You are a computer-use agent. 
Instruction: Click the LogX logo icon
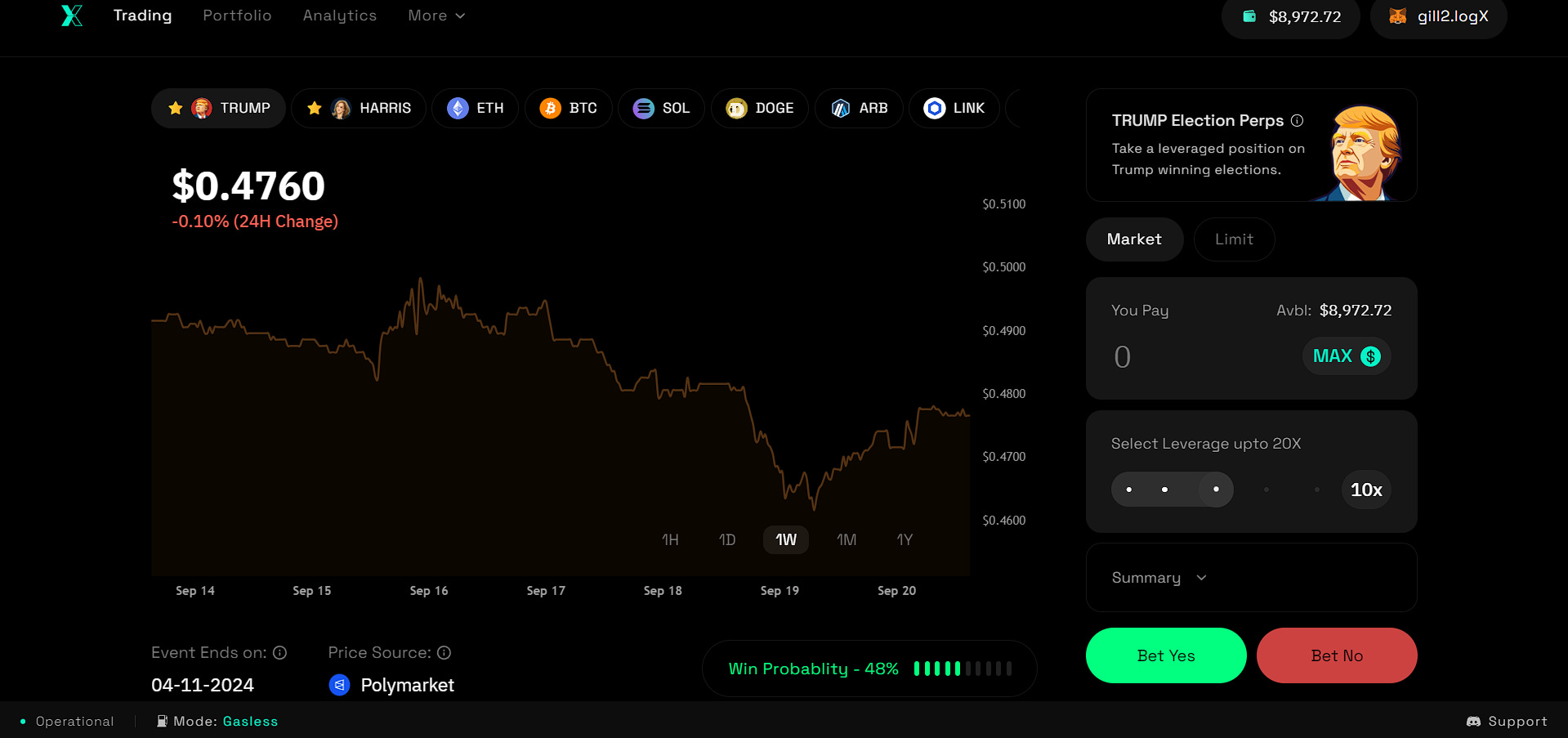72,16
